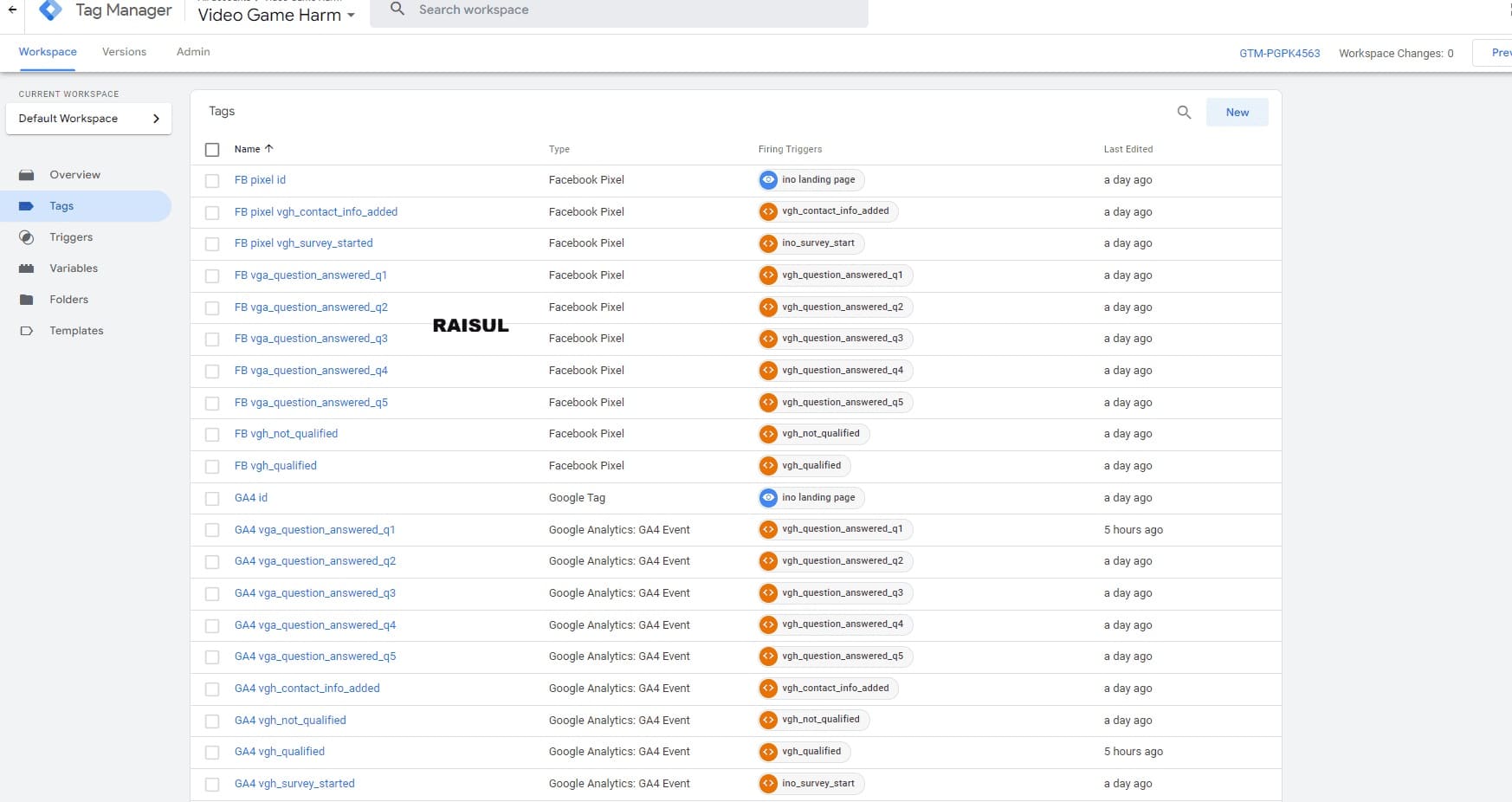Open the Folders sidebar icon
Viewport: 1512px width, 802px height.
pyautogui.click(x=27, y=300)
